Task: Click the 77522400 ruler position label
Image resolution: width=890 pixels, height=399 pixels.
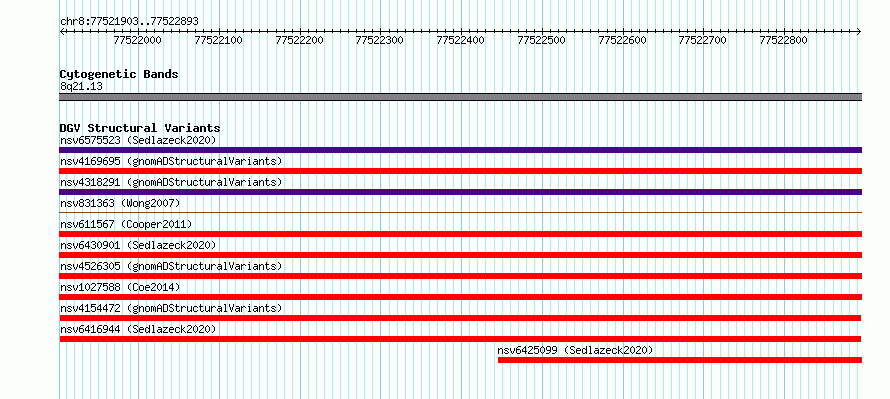Action: pos(461,40)
